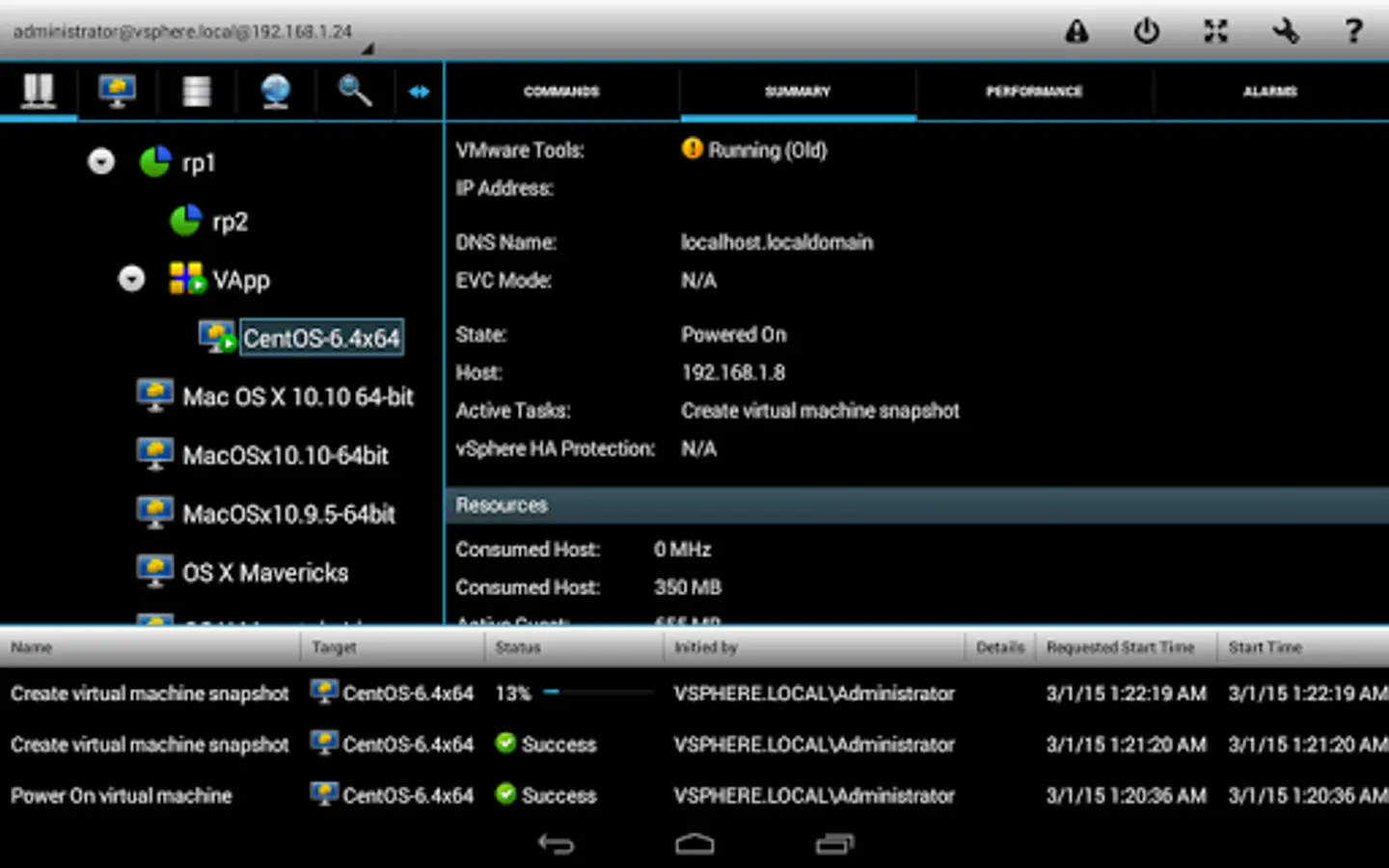Sort tasks by Requested Start Time column
The height and width of the screenshot is (868, 1389).
[x=1127, y=647]
